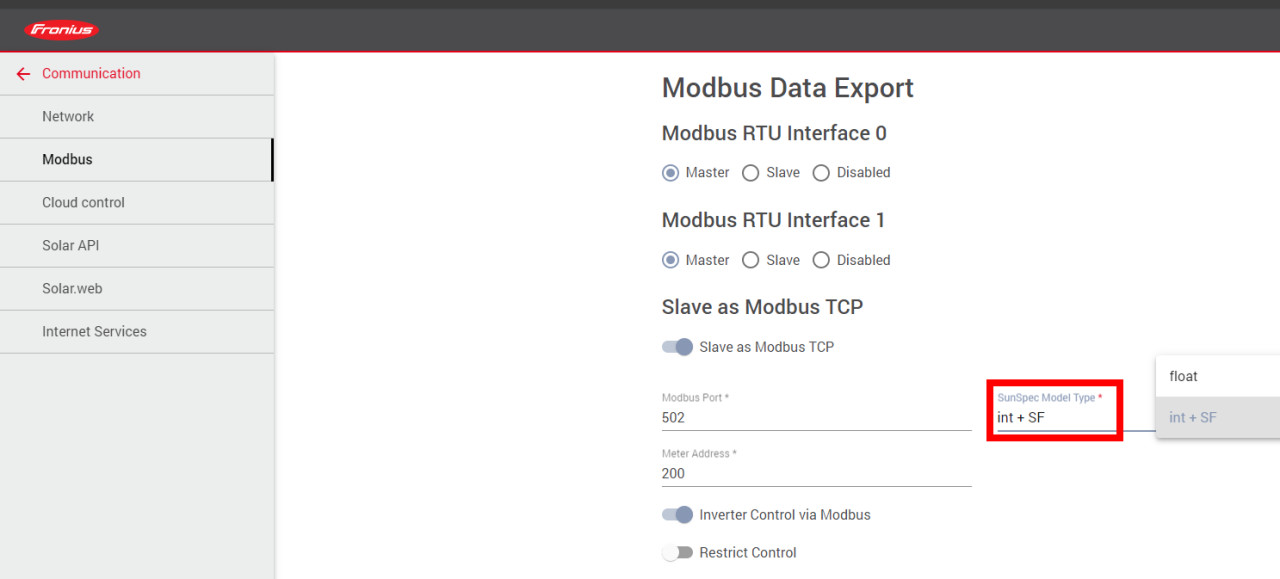Screen dimensions: 1280x579
Task: Select the Modbus menu item
Action: pos(67,160)
